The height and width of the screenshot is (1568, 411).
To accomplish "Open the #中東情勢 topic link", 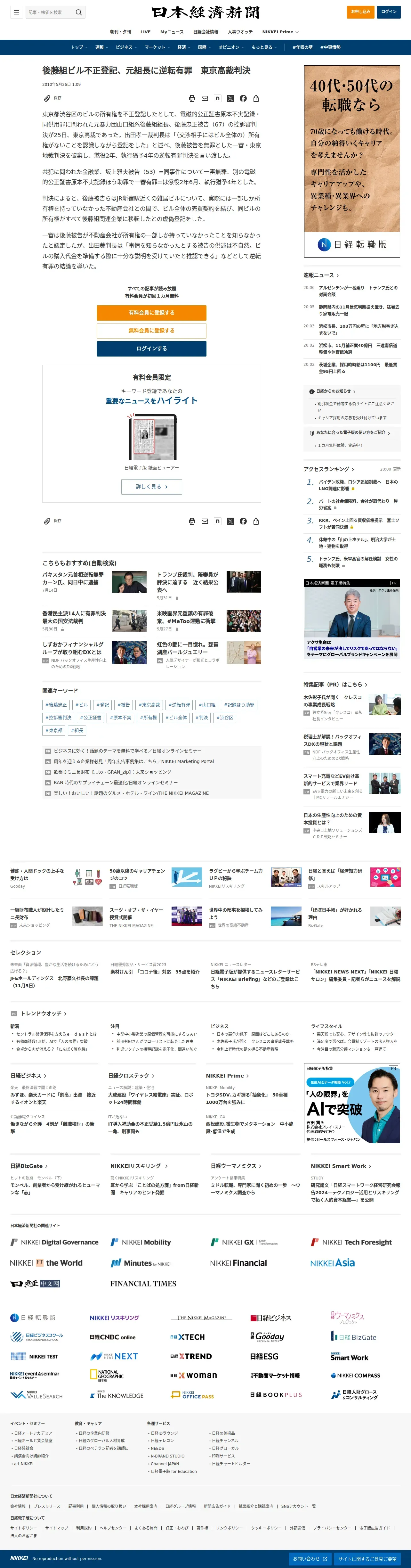I will (331, 47).
